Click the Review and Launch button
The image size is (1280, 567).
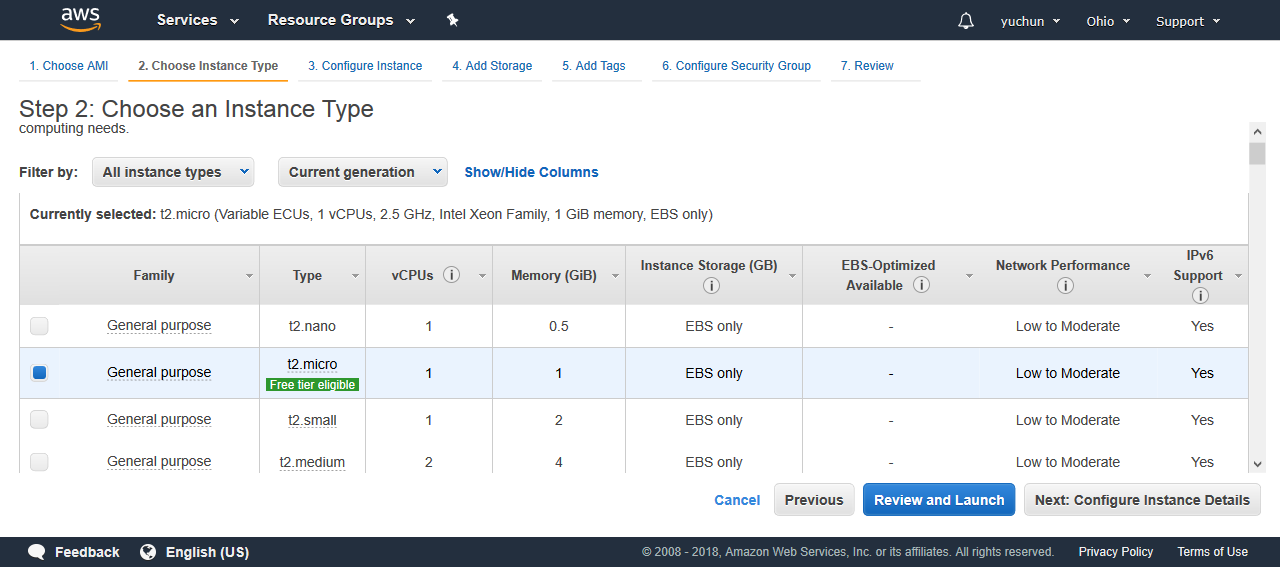pyautogui.click(x=939, y=500)
